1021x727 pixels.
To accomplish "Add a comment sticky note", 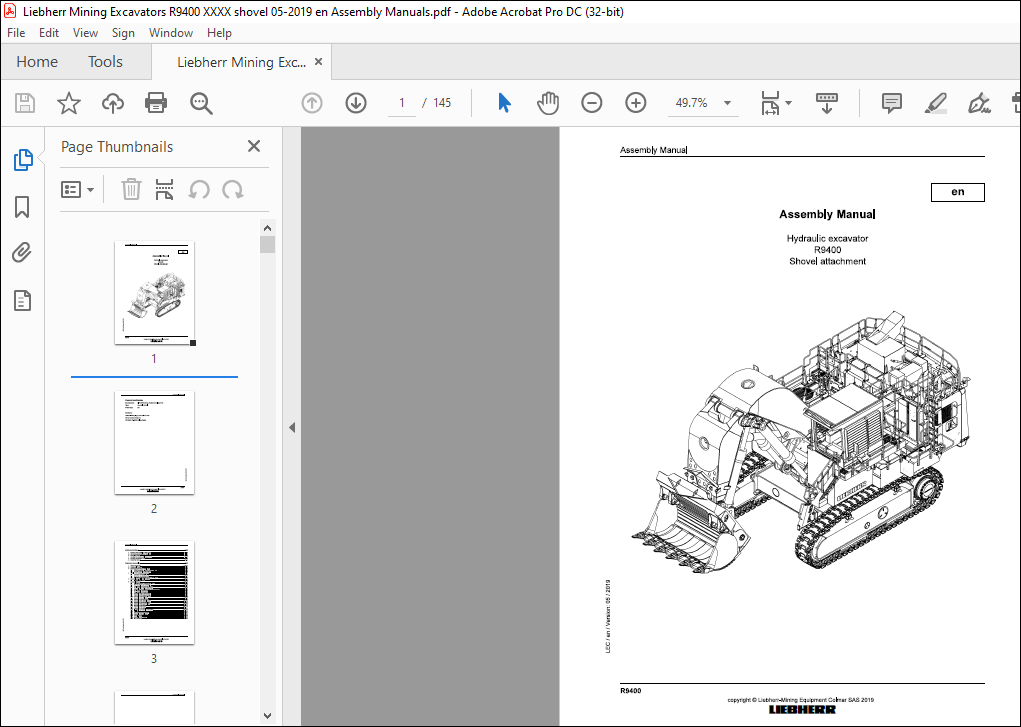I will click(x=891, y=103).
